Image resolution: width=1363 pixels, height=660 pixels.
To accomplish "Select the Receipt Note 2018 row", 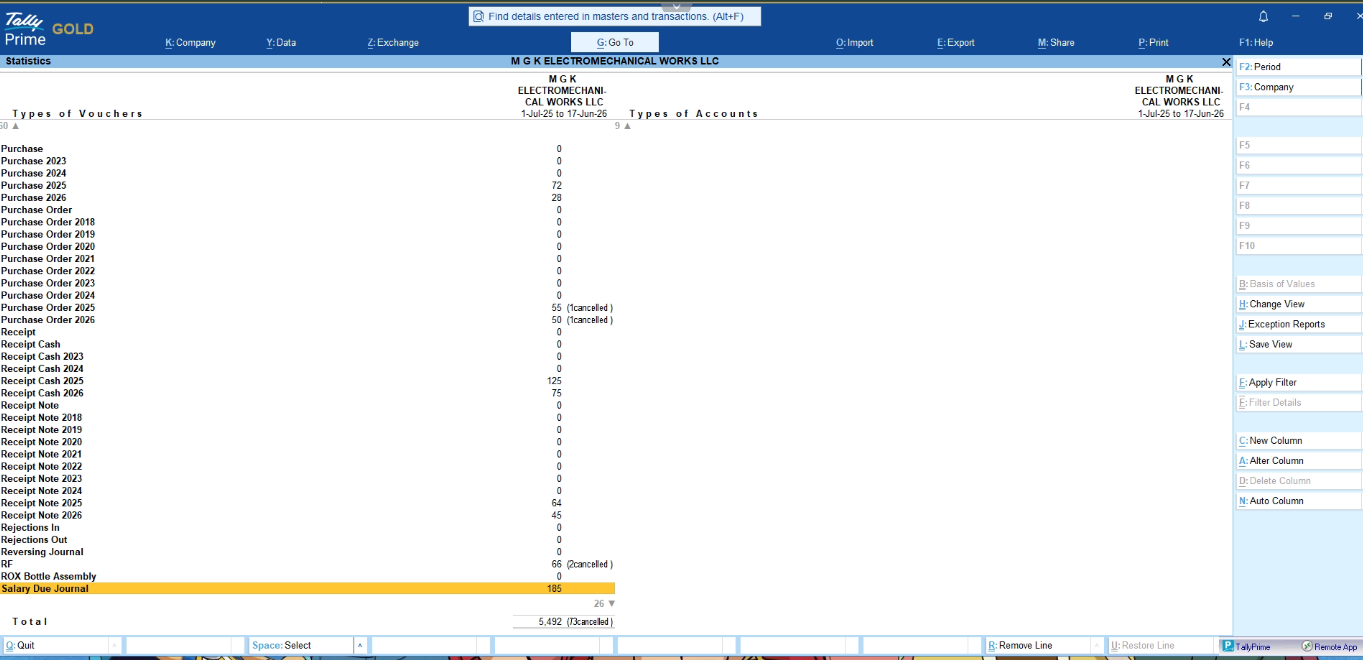I will click(x=307, y=418).
